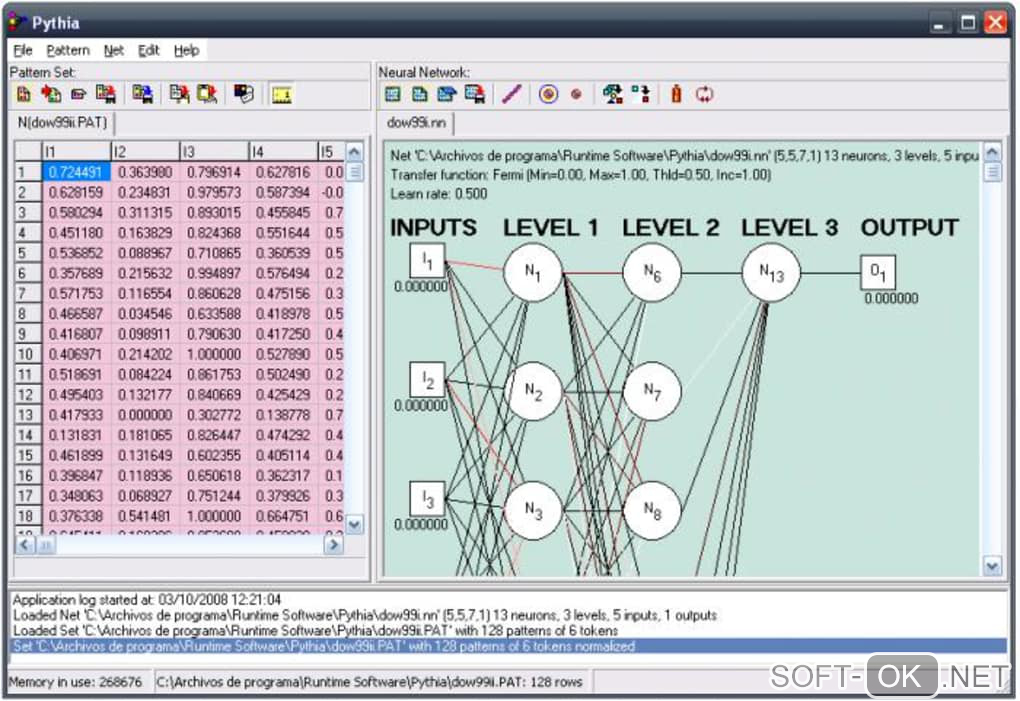
Task: Click the blue open-net icon in Neural Network toolbar
Action: [x=447, y=95]
